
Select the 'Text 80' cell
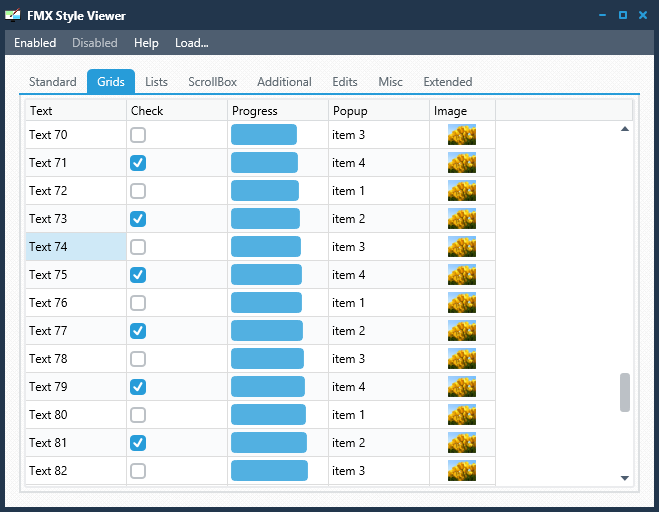[x=76, y=414]
